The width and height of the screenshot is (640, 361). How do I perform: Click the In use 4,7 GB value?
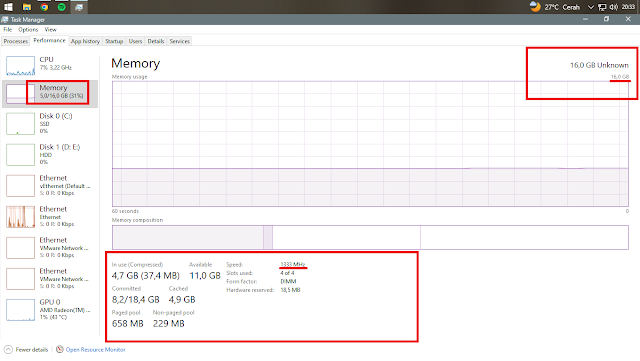tap(146, 276)
